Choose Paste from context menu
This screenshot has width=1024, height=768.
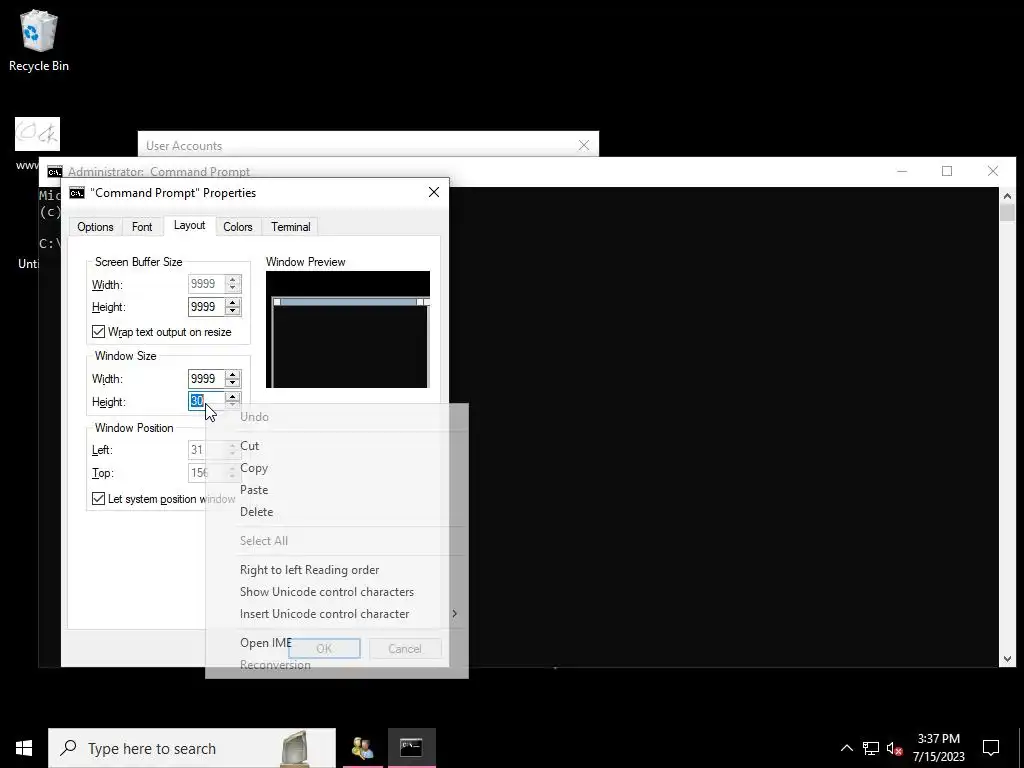(x=336, y=490)
